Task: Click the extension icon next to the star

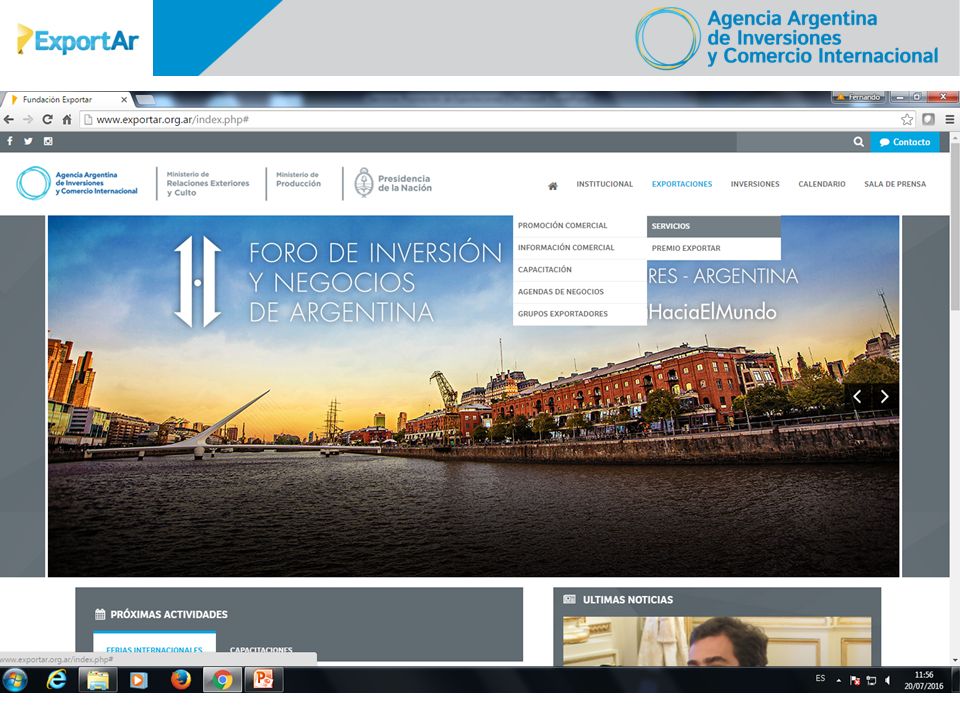Action: click(x=928, y=119)
